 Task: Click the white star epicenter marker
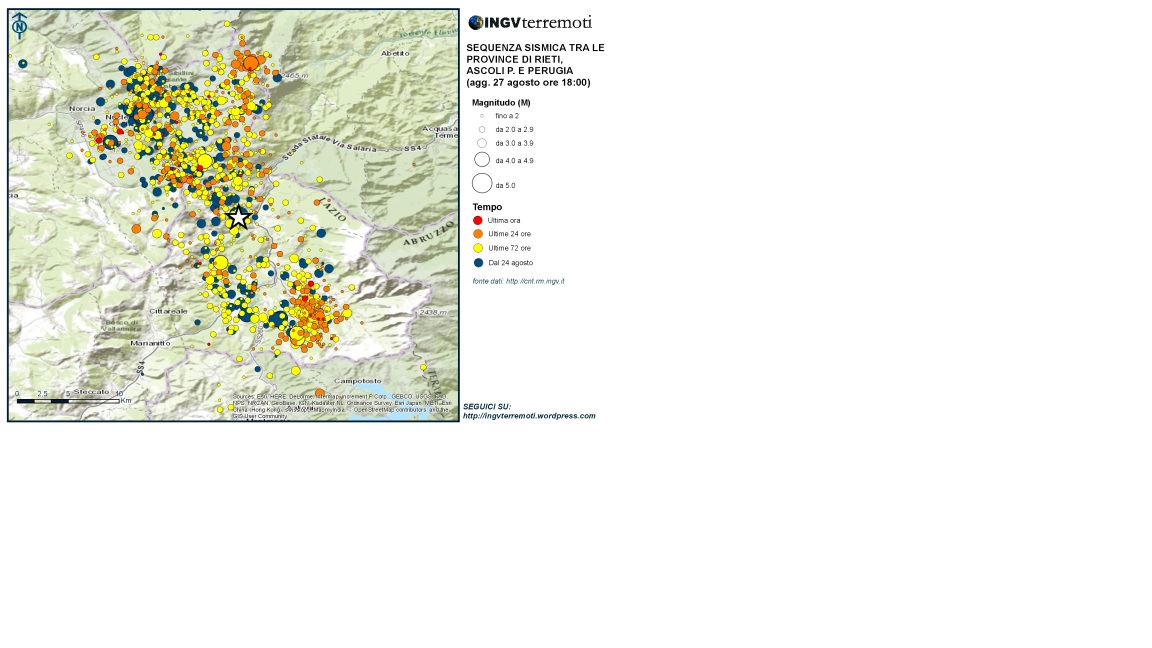coord(238,217)
